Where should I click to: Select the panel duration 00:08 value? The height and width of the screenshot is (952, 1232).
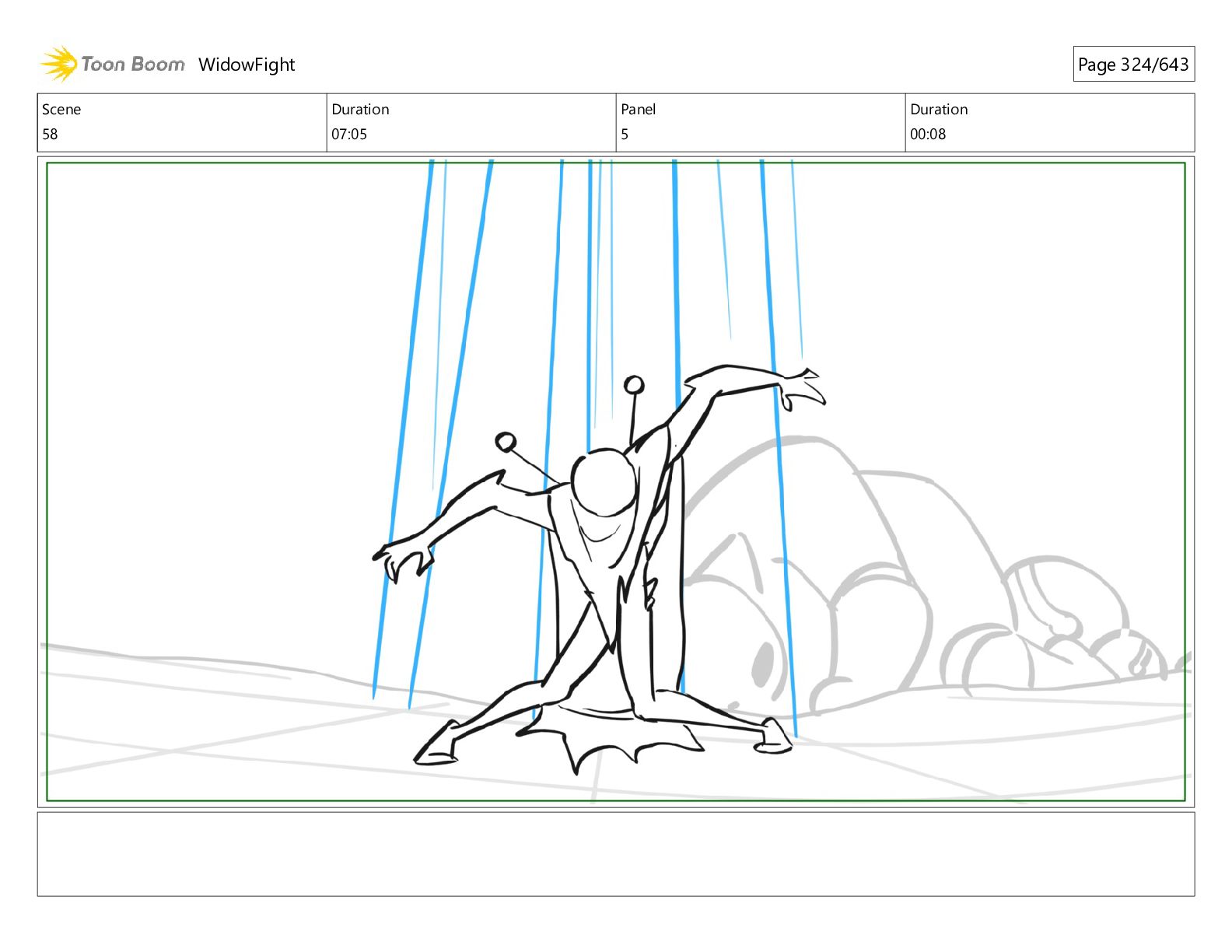point(928,134)
